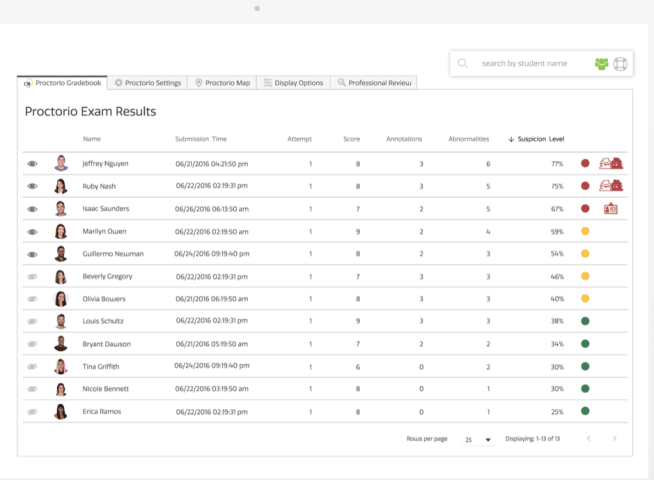
Task: Click Marilyn Owen's 59% suspicion value
Action: [x=557, y=231]
